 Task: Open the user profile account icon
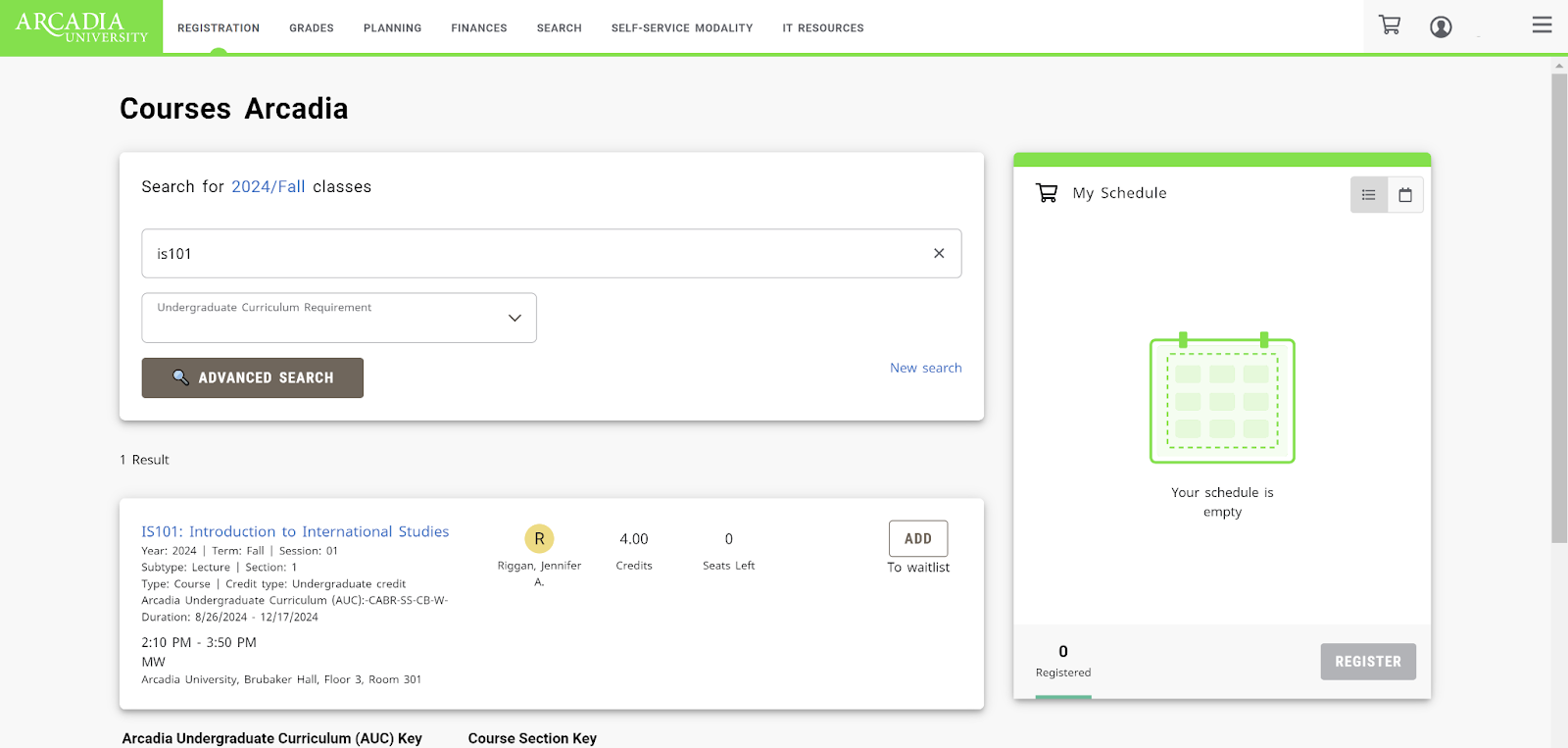pos(1441,27)
